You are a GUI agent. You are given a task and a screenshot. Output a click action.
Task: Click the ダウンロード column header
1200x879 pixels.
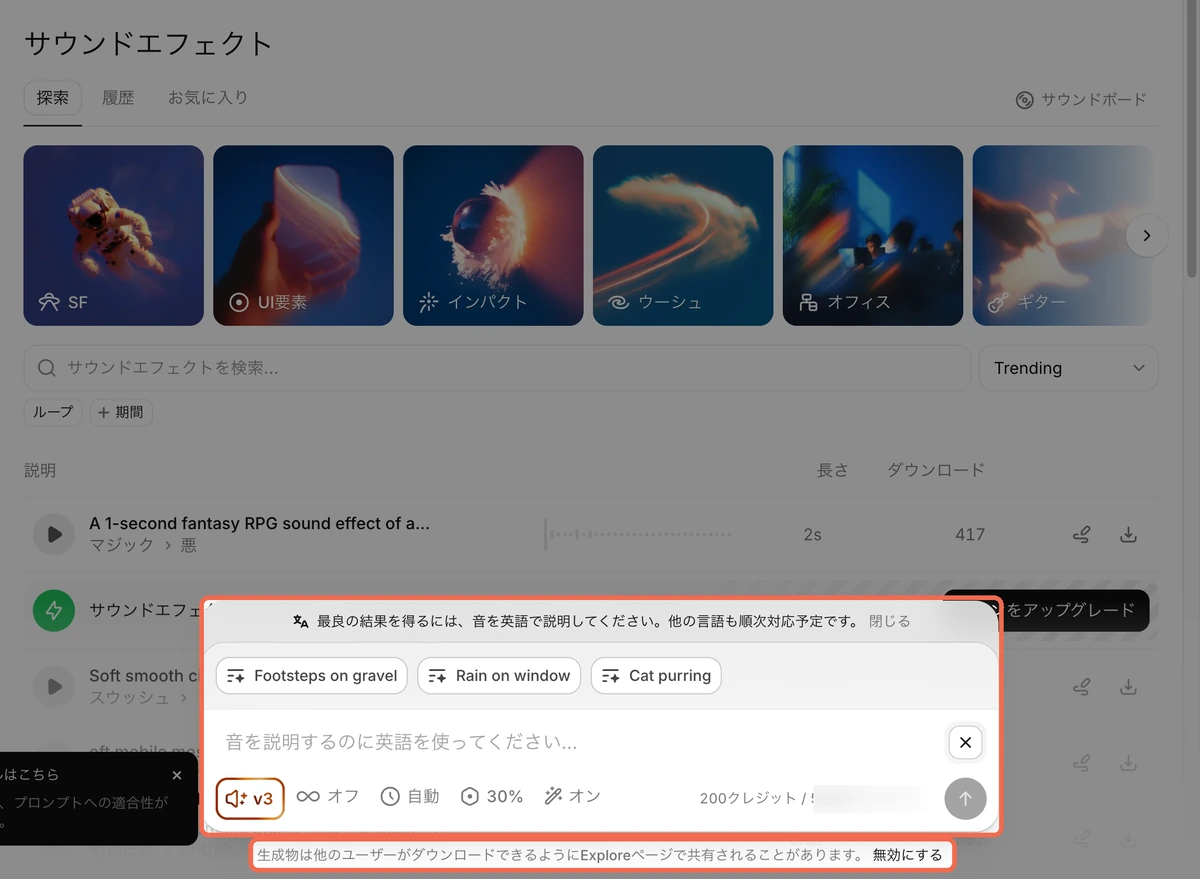pos(936,470)
